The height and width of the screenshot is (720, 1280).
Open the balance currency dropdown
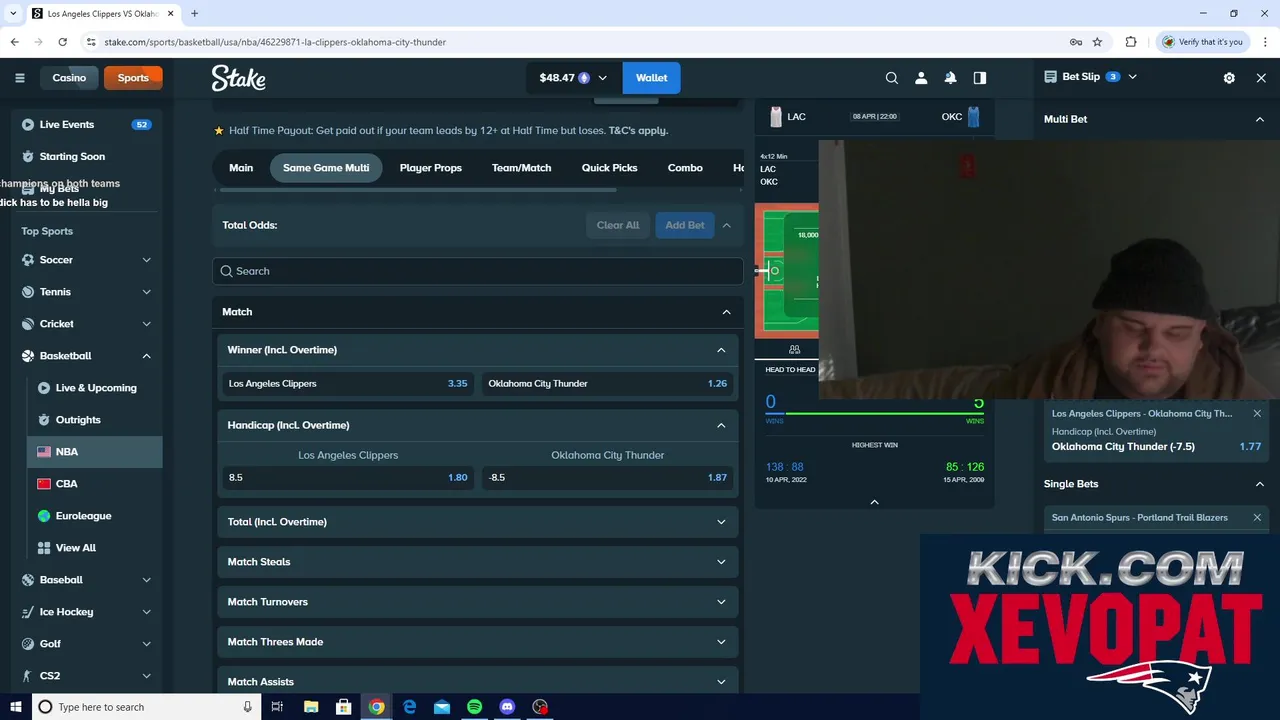(x=573, y=78)
